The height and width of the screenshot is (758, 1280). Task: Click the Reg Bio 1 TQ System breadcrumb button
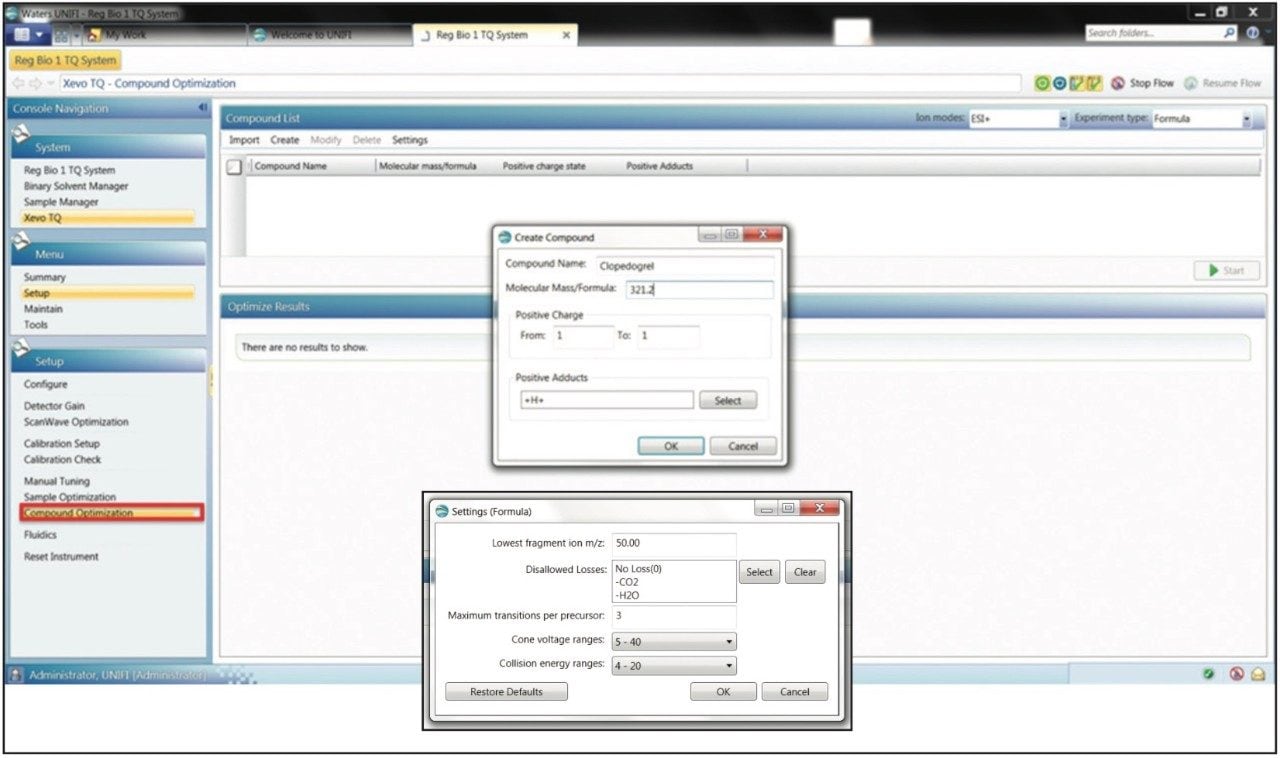point(65,61)
